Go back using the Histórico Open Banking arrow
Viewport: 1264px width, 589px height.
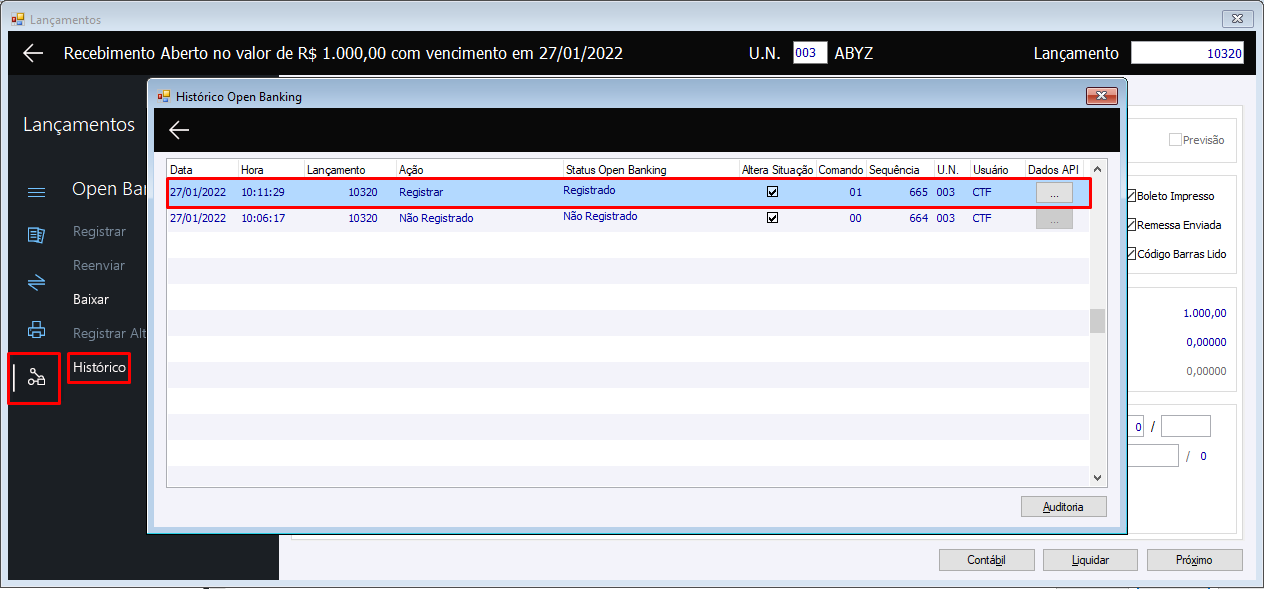[x=179, y=130]
